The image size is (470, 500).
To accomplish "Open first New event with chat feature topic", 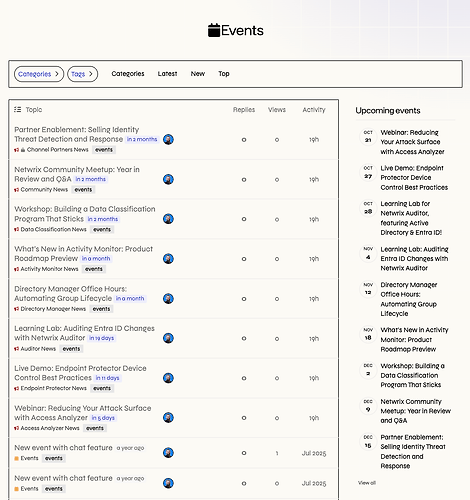I will coord(63,448).
